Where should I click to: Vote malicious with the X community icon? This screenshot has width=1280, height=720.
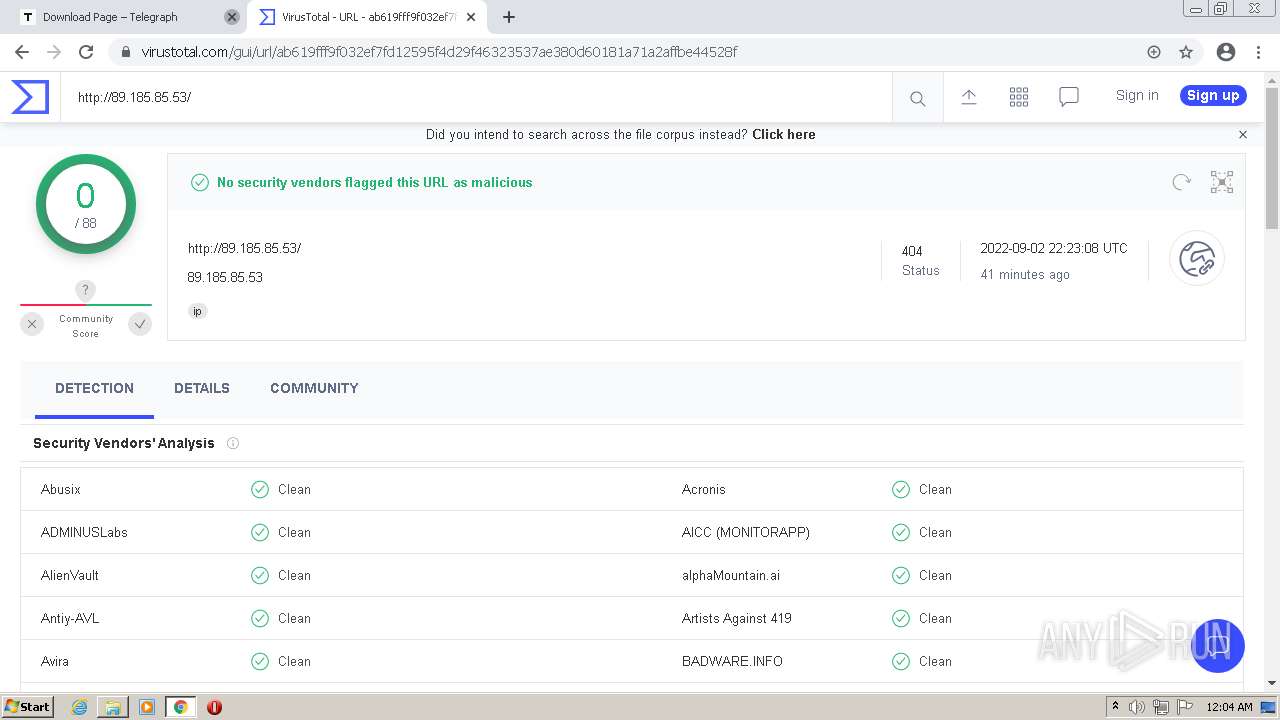32,324
